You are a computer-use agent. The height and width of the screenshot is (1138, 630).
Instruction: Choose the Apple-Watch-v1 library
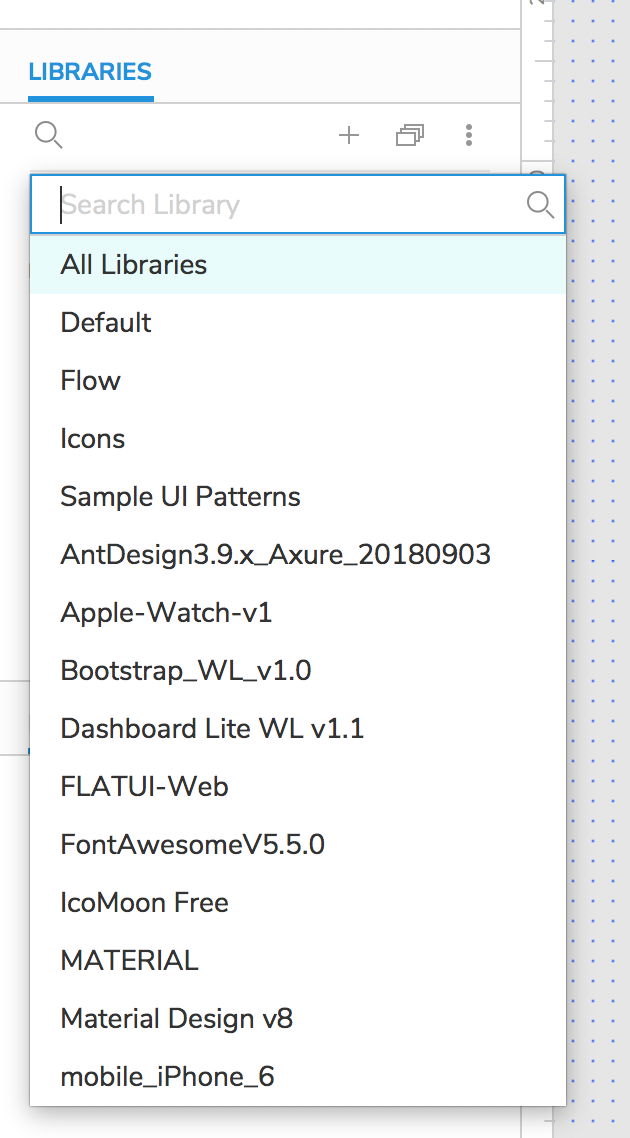298,613
